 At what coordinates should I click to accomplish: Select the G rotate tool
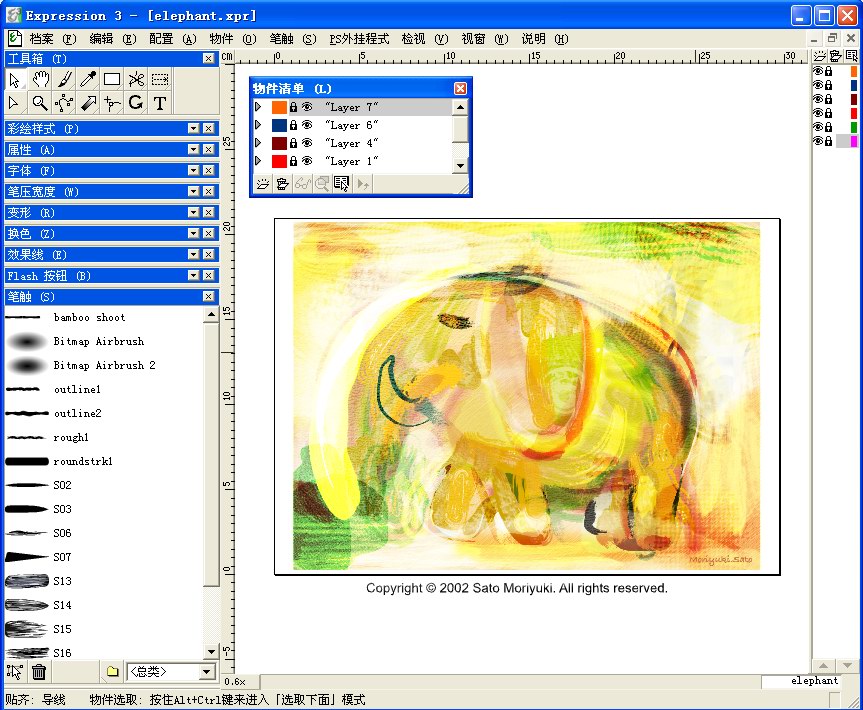(x=136, y=103)
